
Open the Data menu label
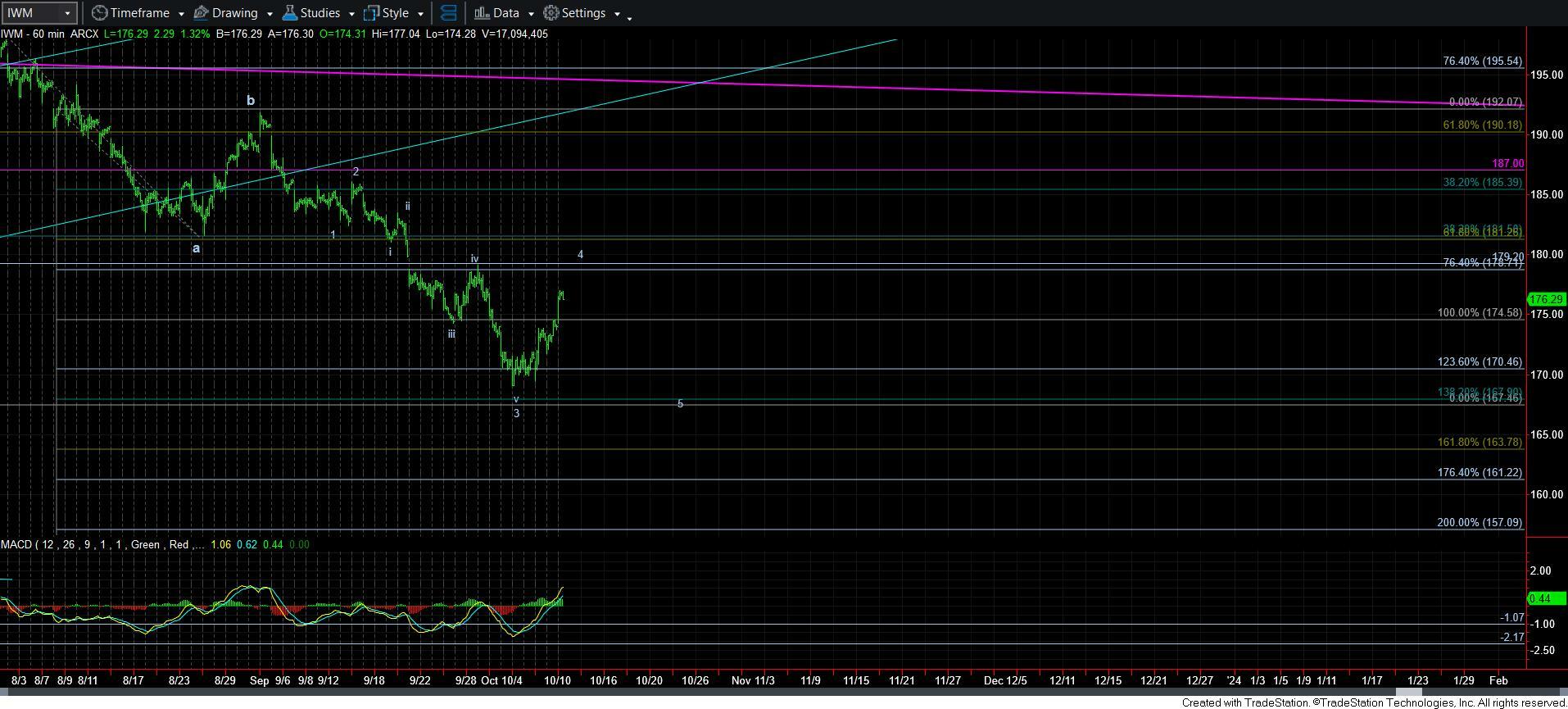pos(505,13)
